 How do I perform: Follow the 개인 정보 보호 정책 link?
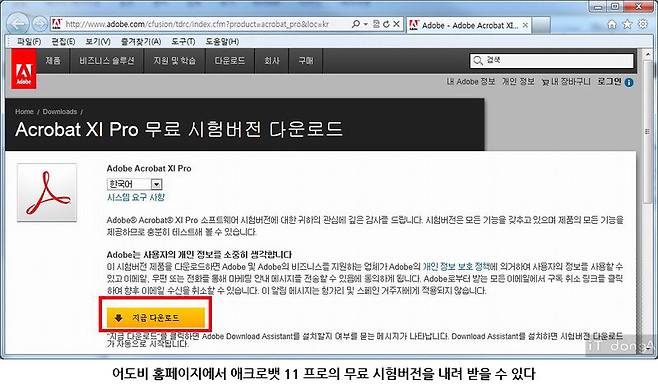456,266
